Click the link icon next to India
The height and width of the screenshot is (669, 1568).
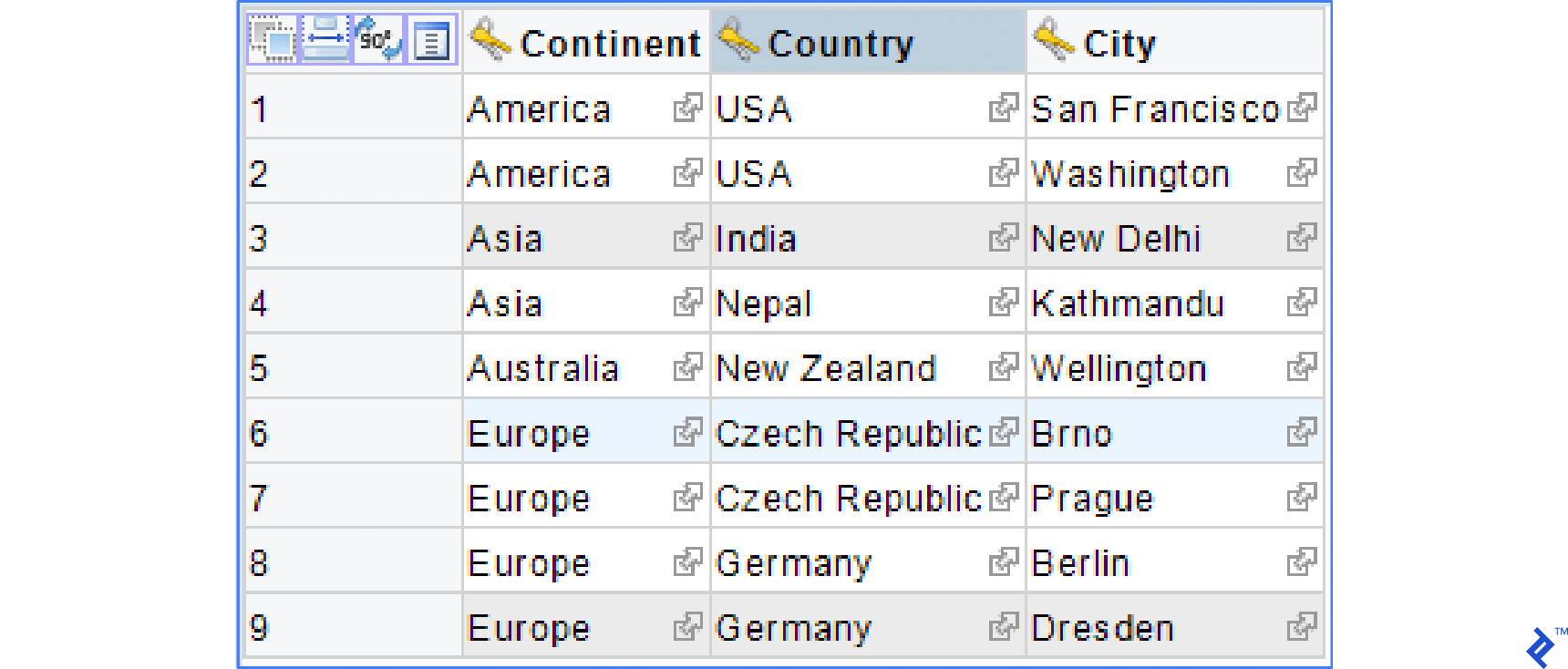(x=1004, y=237)
